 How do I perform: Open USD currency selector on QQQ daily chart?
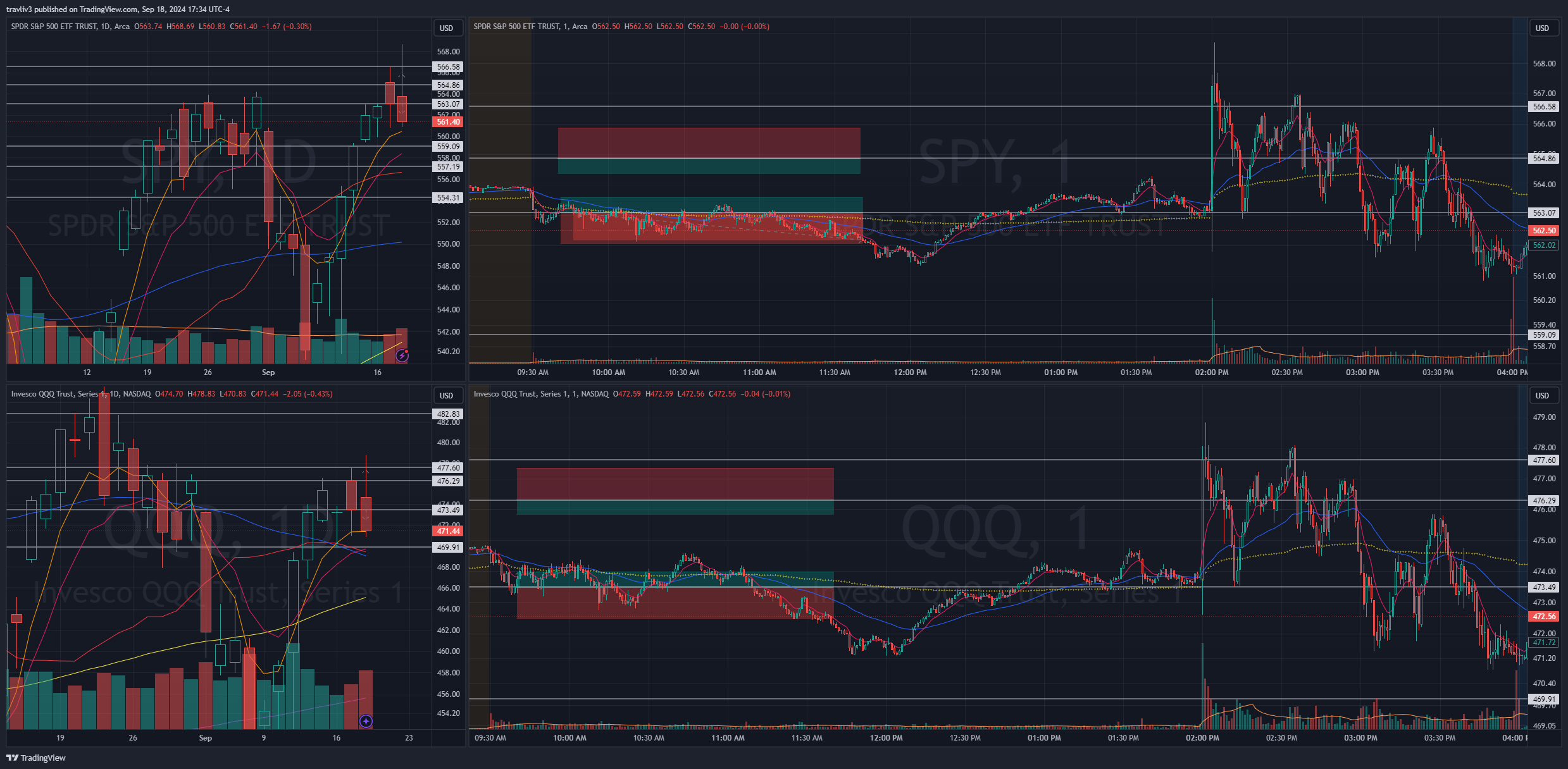coord(447,395)
